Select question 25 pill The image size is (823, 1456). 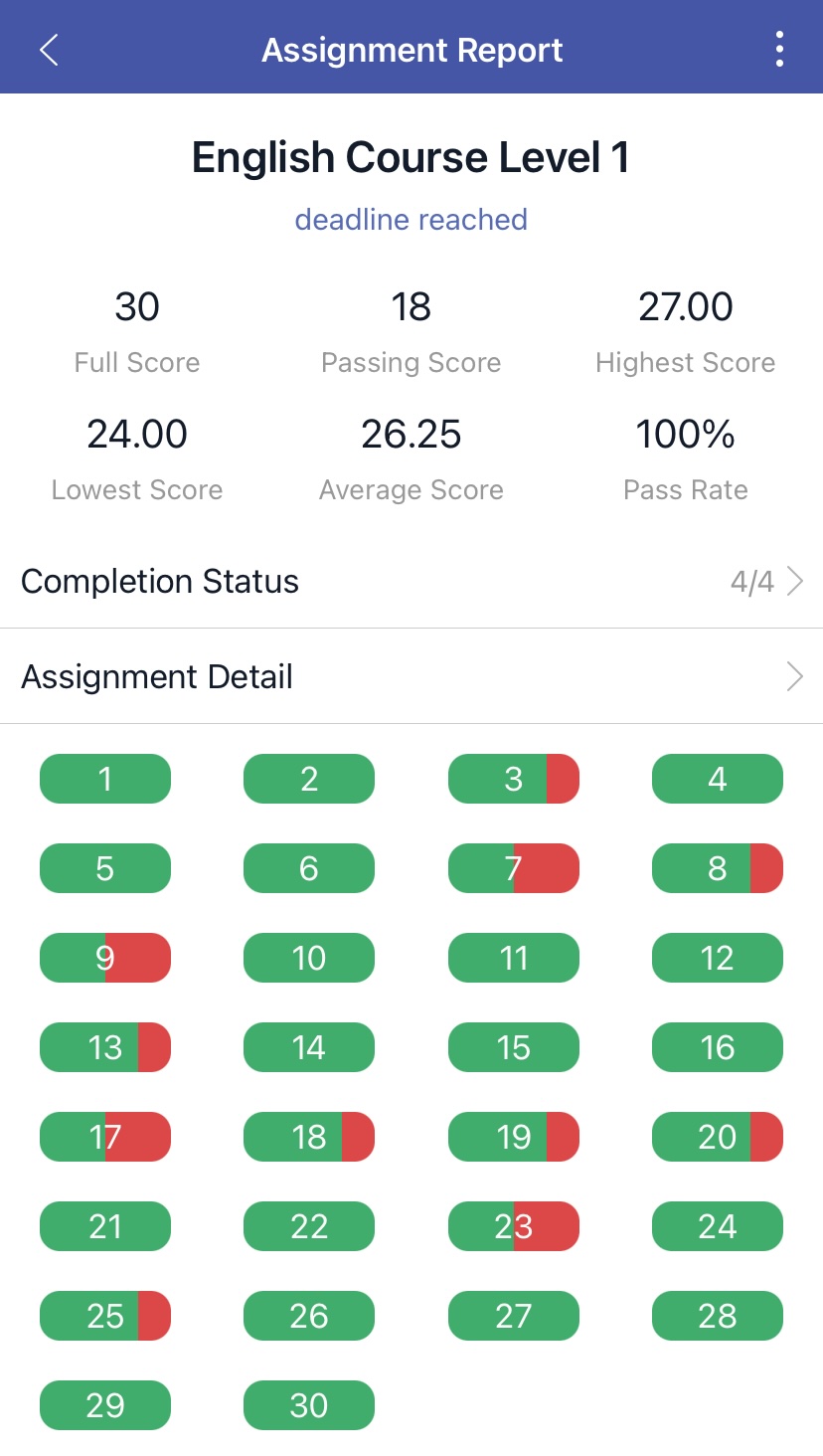[105, 1316]
